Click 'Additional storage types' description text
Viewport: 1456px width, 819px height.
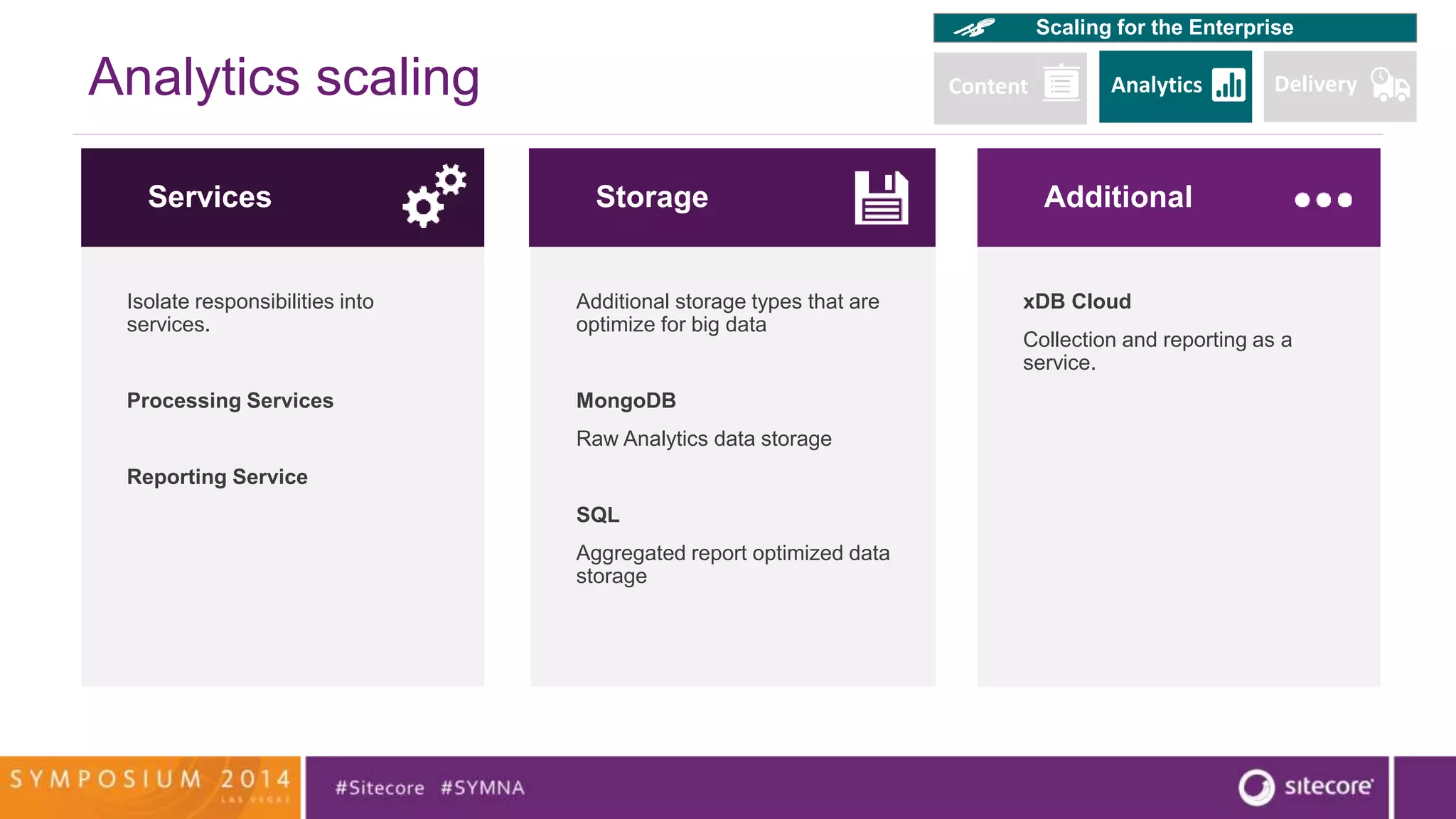coord(728,313)
